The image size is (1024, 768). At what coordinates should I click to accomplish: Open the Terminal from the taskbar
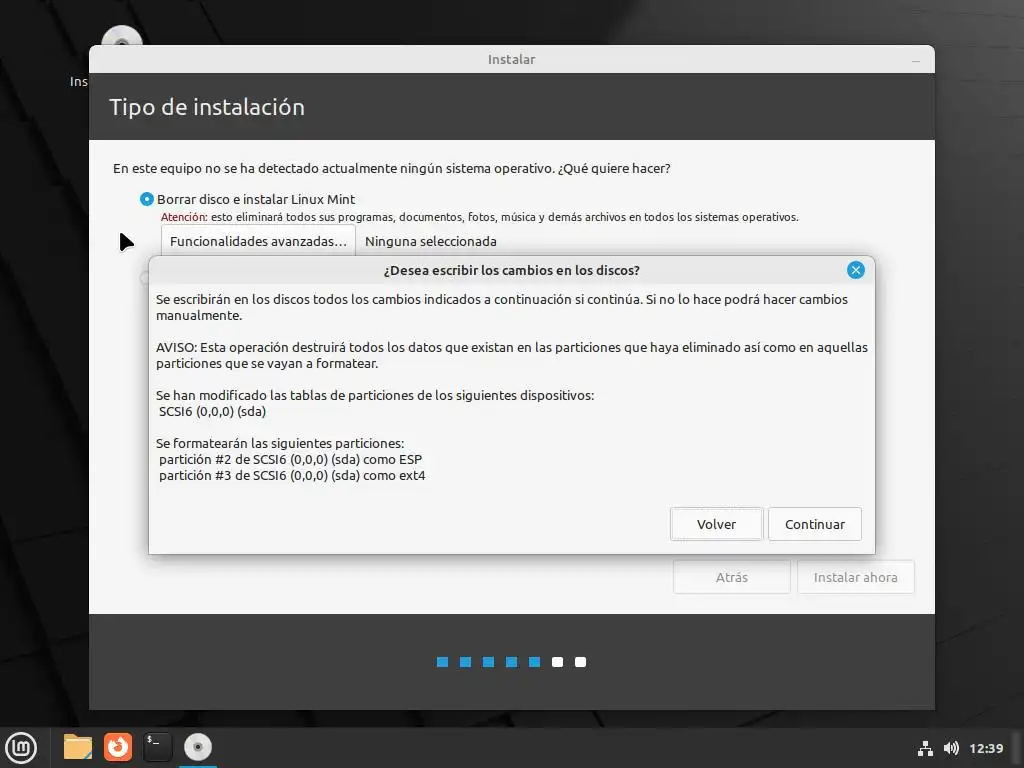tap(157, 747)
